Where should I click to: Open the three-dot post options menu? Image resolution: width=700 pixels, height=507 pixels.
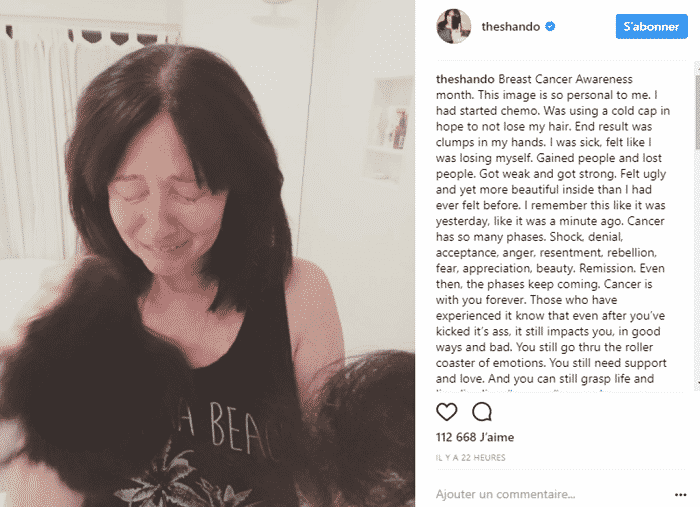[x=680, y=495]
